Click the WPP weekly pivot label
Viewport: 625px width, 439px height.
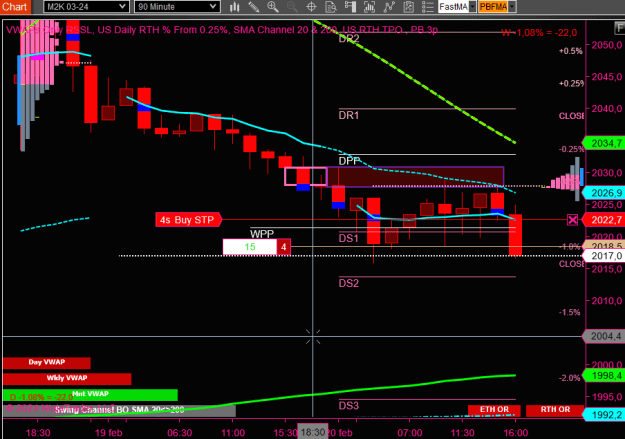[262, 234]
